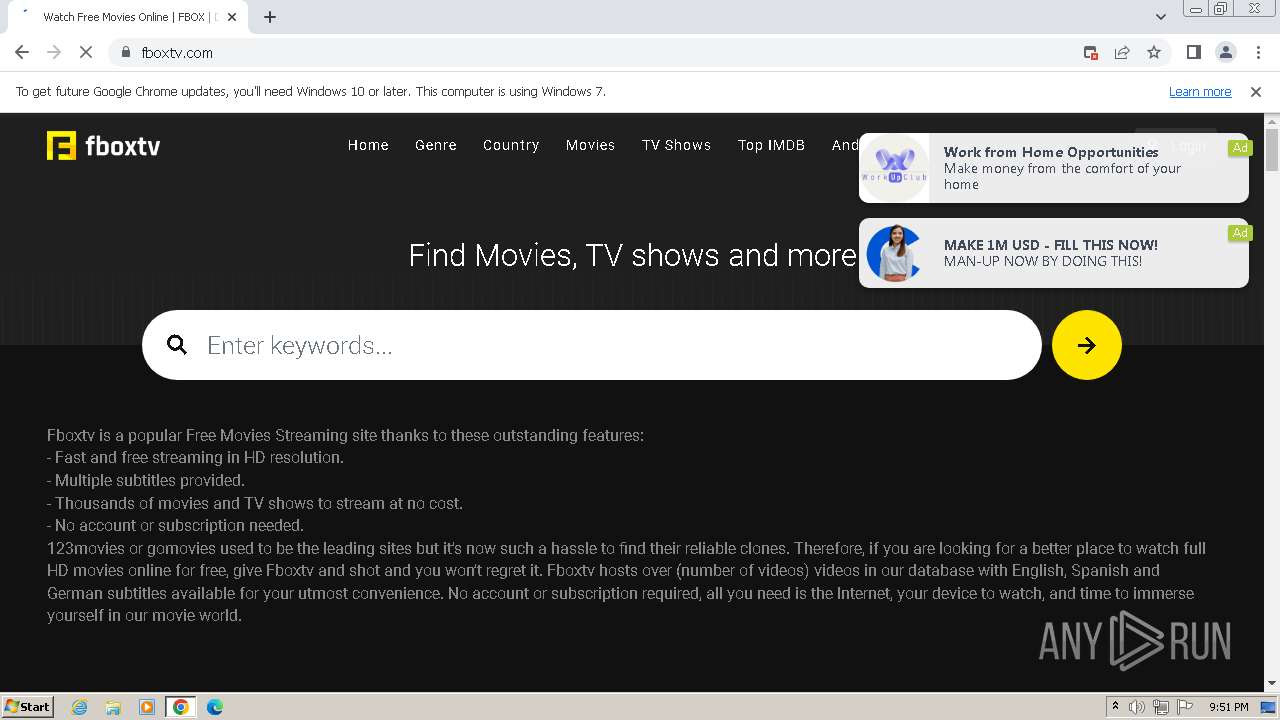Viewport: 1280px width, 720px height.
Task: Go to the TV Shows section
Action: (x=676, y=145)
